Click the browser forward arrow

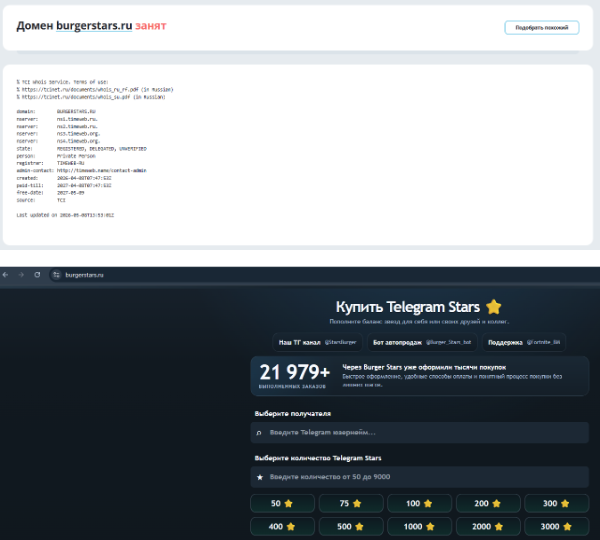pos(21,275)
